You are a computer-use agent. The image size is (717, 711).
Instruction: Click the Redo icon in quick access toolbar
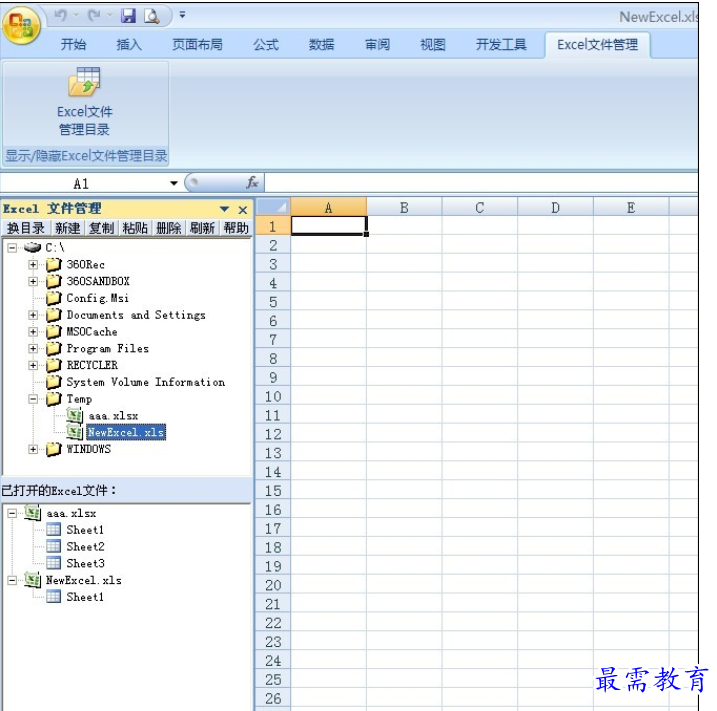click(94, 16)
